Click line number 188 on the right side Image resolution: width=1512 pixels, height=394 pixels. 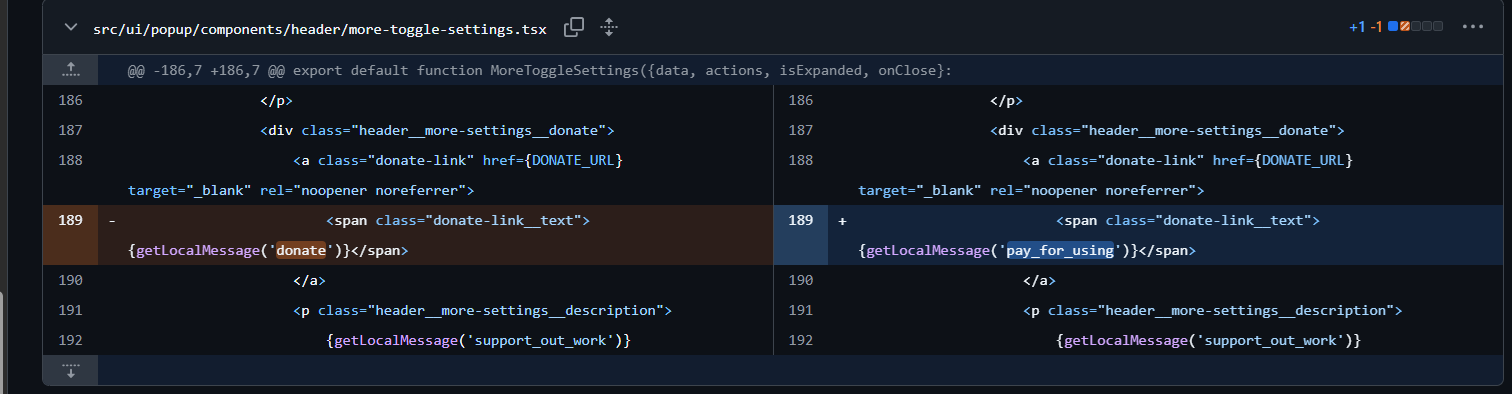coord(800,161)
